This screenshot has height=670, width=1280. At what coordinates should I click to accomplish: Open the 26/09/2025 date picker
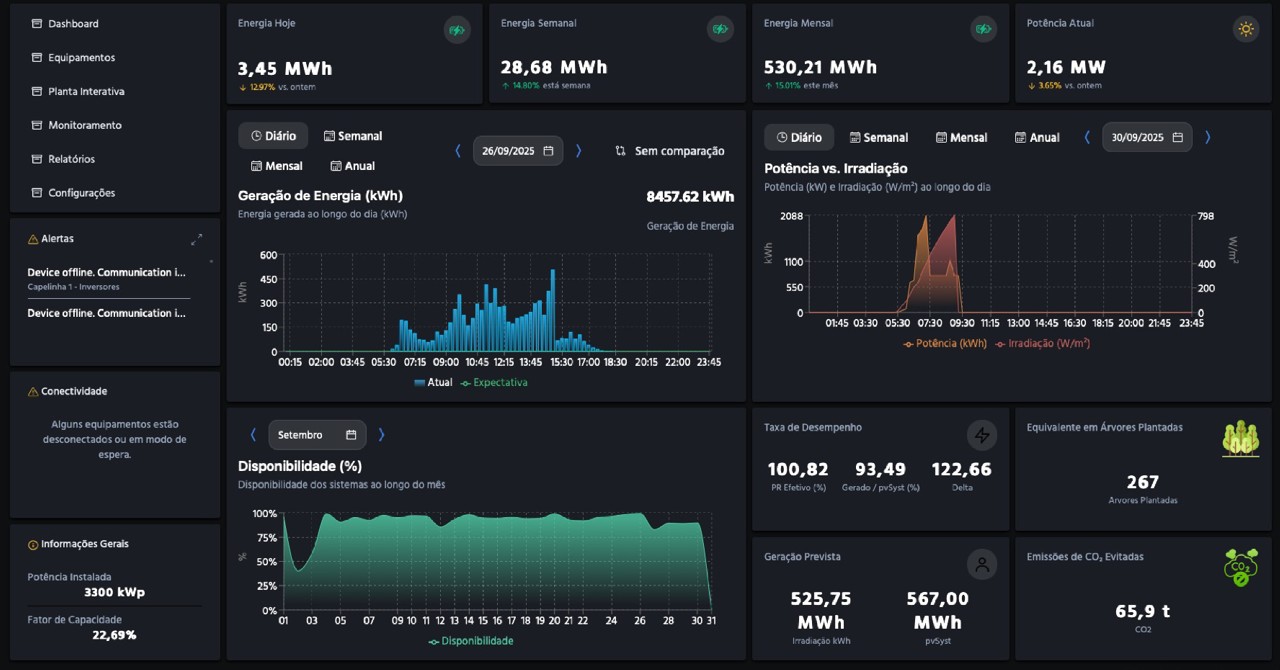[517, 151]
